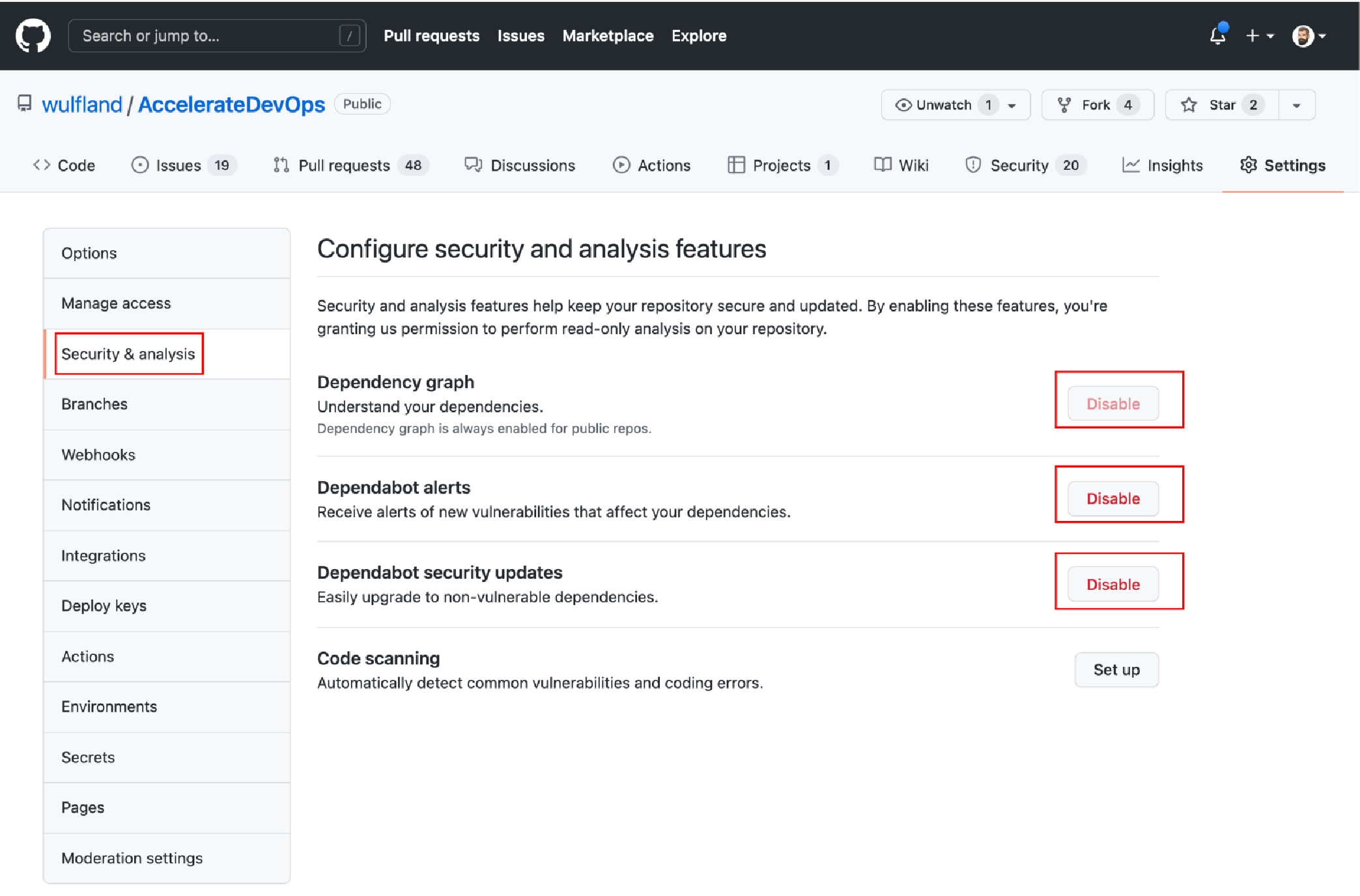Open the plus create-new menu
1360x896 pixels.
tap(1260, 36)
